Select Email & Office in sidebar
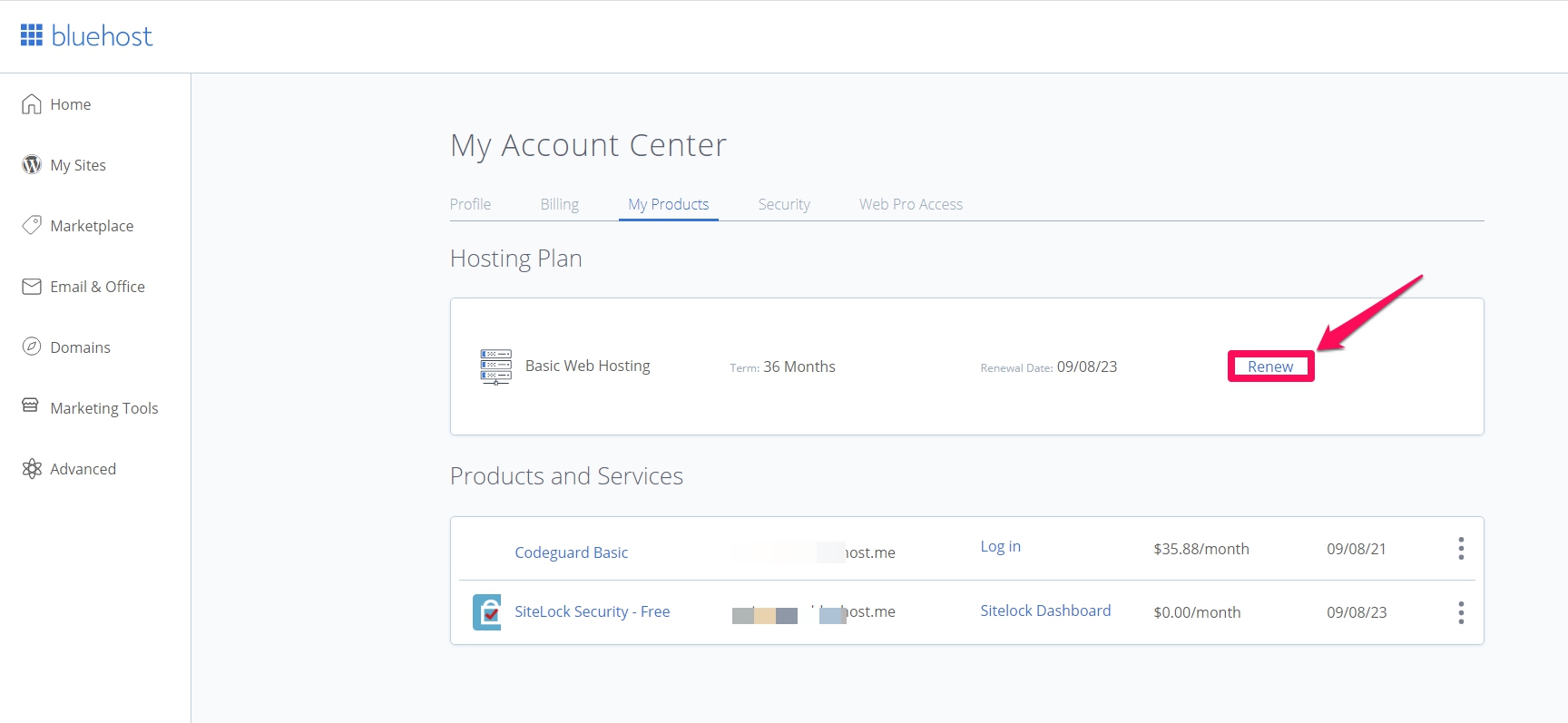 [x=97, y=287]
